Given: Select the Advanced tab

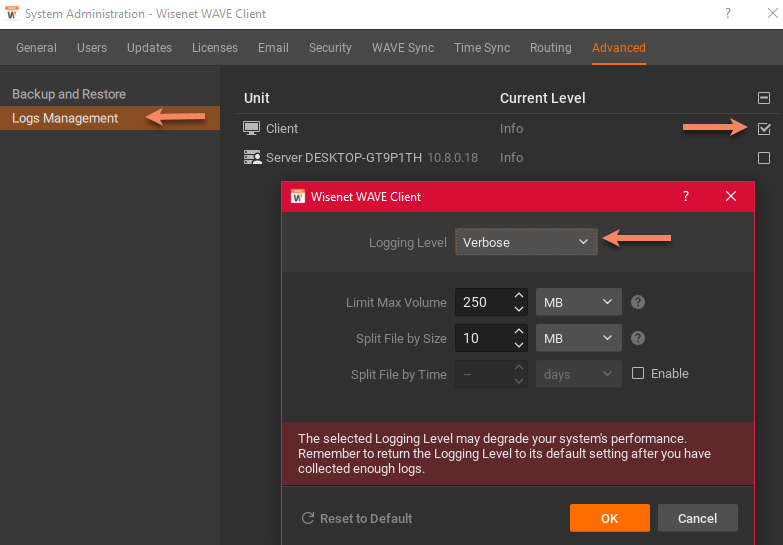Looking at the screenshot, I should coord(619,47).
